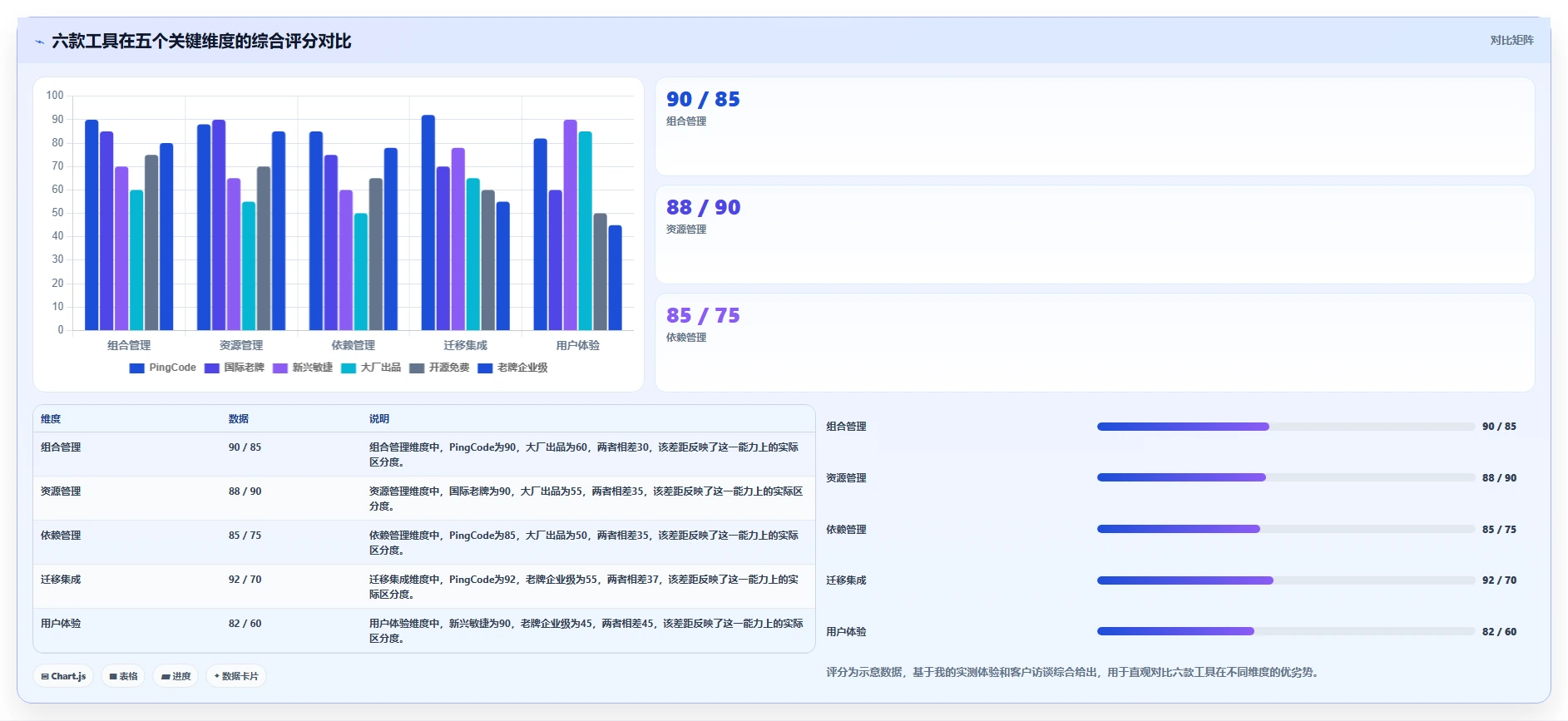Viewport: 1568px width, 721px height.
Task: Click the purple 新兴敏捷 bar in 用户体验 group
Action: click(x=570, y=225)
